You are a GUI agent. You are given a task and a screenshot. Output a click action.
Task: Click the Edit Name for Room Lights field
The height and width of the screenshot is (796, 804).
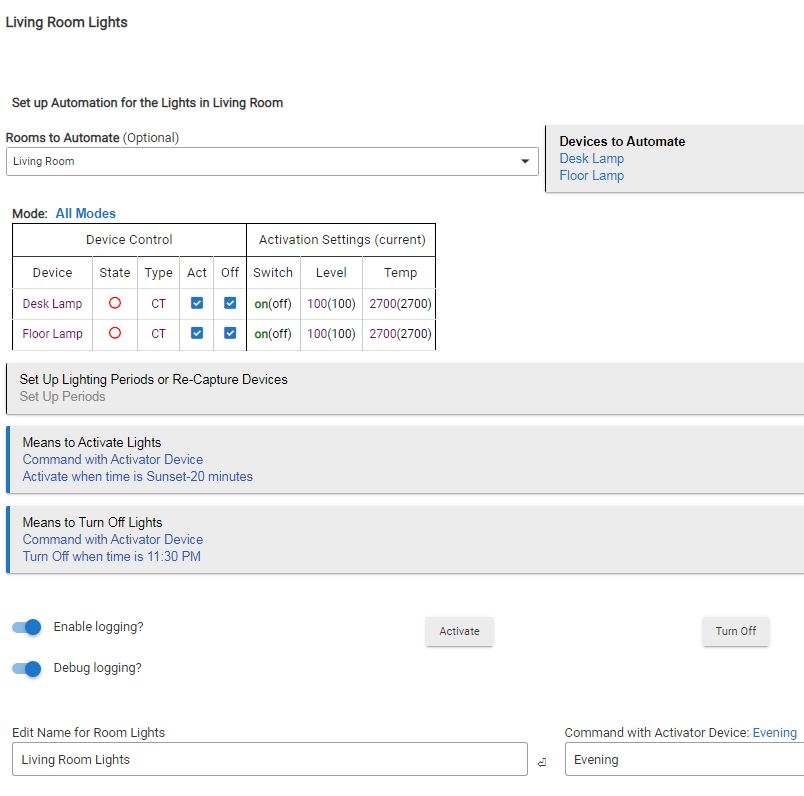[x=269, y=759]
